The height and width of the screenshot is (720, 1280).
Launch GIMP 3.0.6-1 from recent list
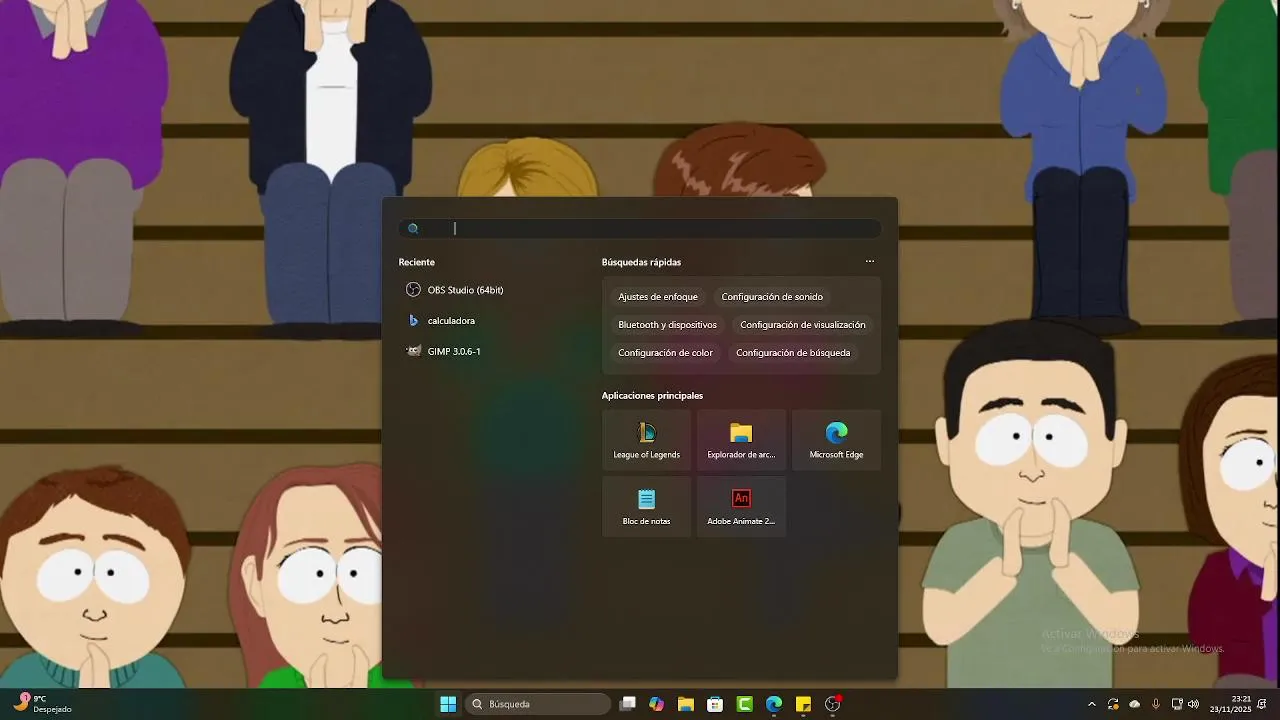pyautogui.click(x=444, y=352)
